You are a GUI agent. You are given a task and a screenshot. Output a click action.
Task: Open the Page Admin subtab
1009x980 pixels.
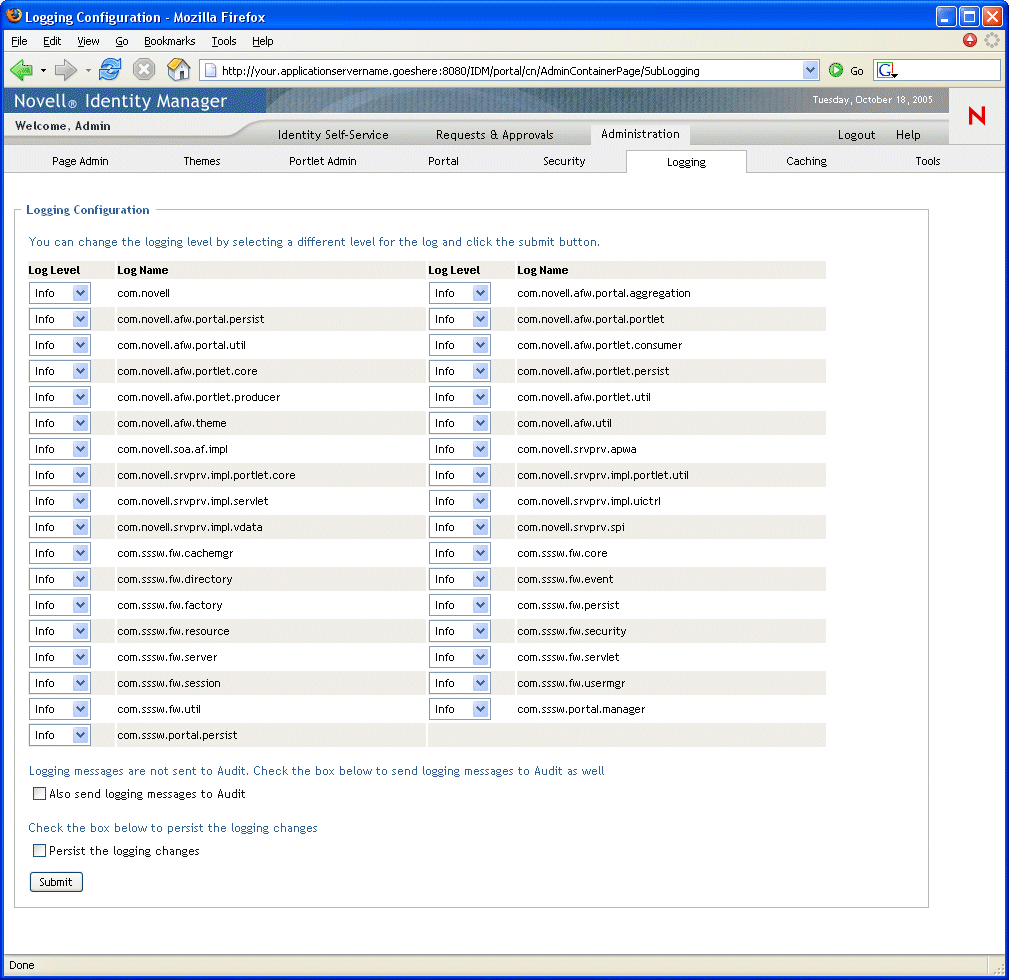coord(80,161)
